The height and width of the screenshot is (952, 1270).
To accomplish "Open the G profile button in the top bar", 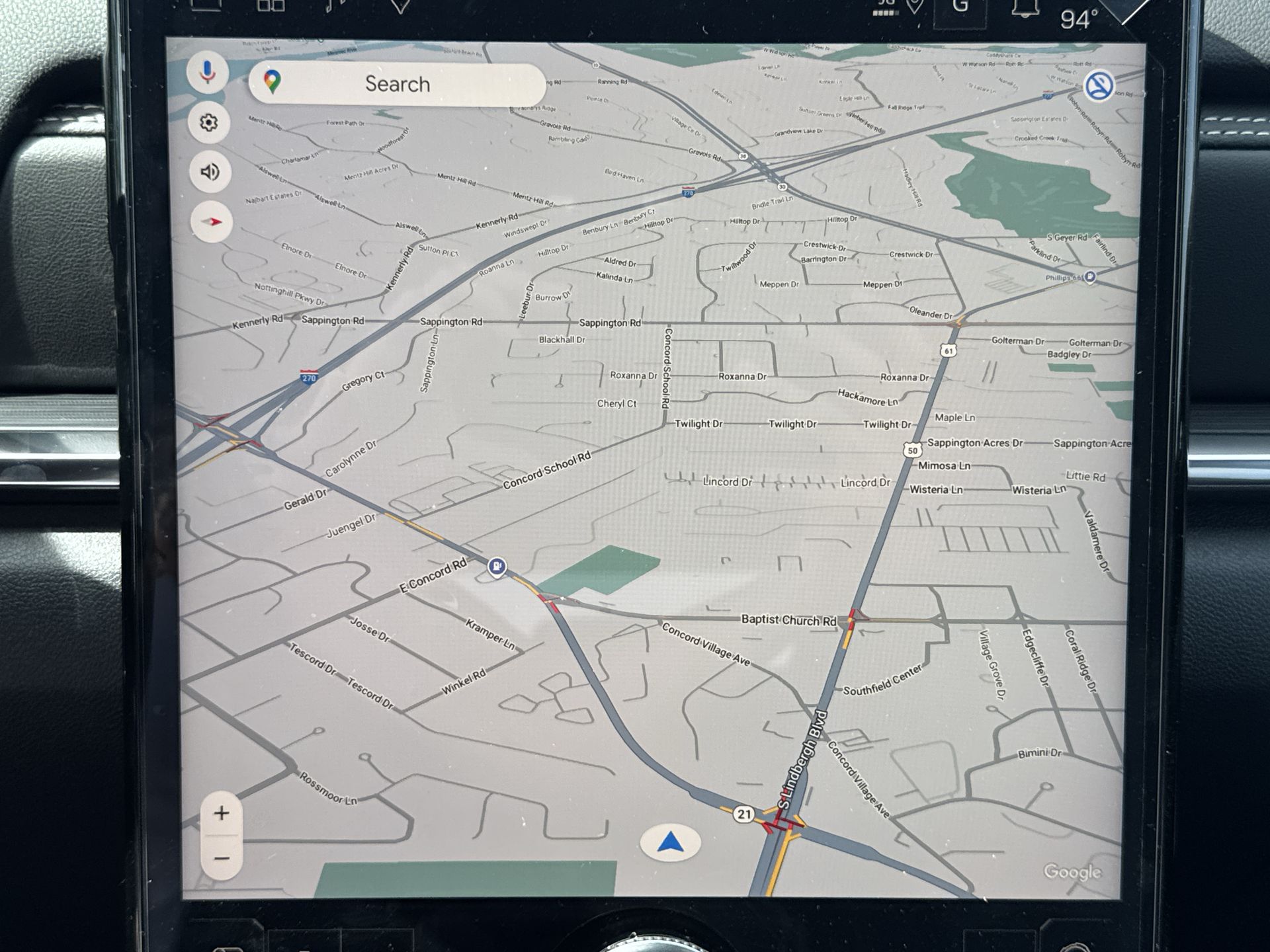I will (960, 8).
